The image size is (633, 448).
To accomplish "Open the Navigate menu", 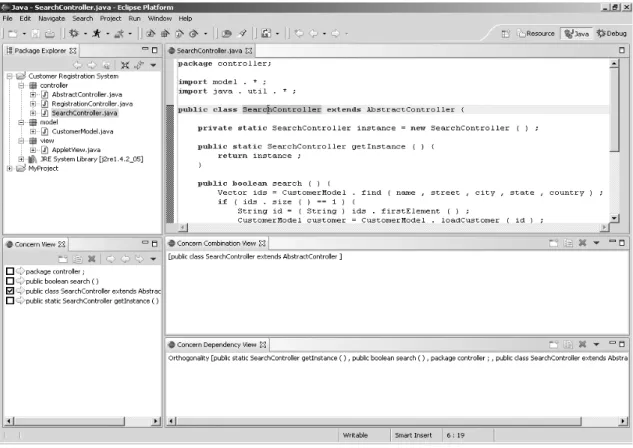I will point(52,19).
